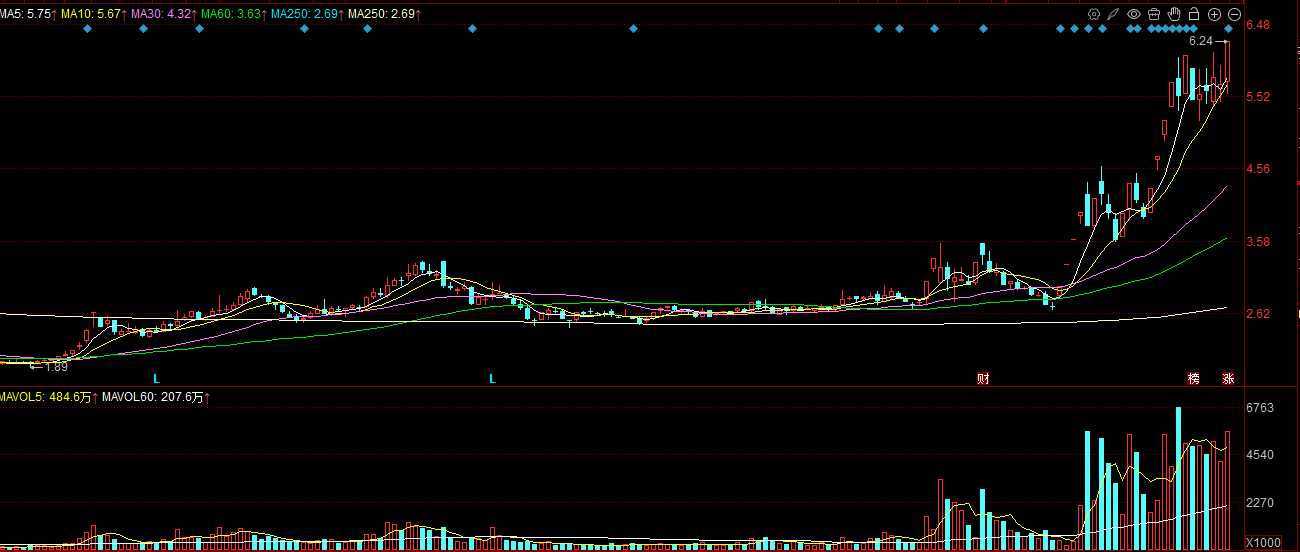The image size is (1300, 552).
Task: Zoom out with the minus circle icon
Action: click(x=1234, y=14)
